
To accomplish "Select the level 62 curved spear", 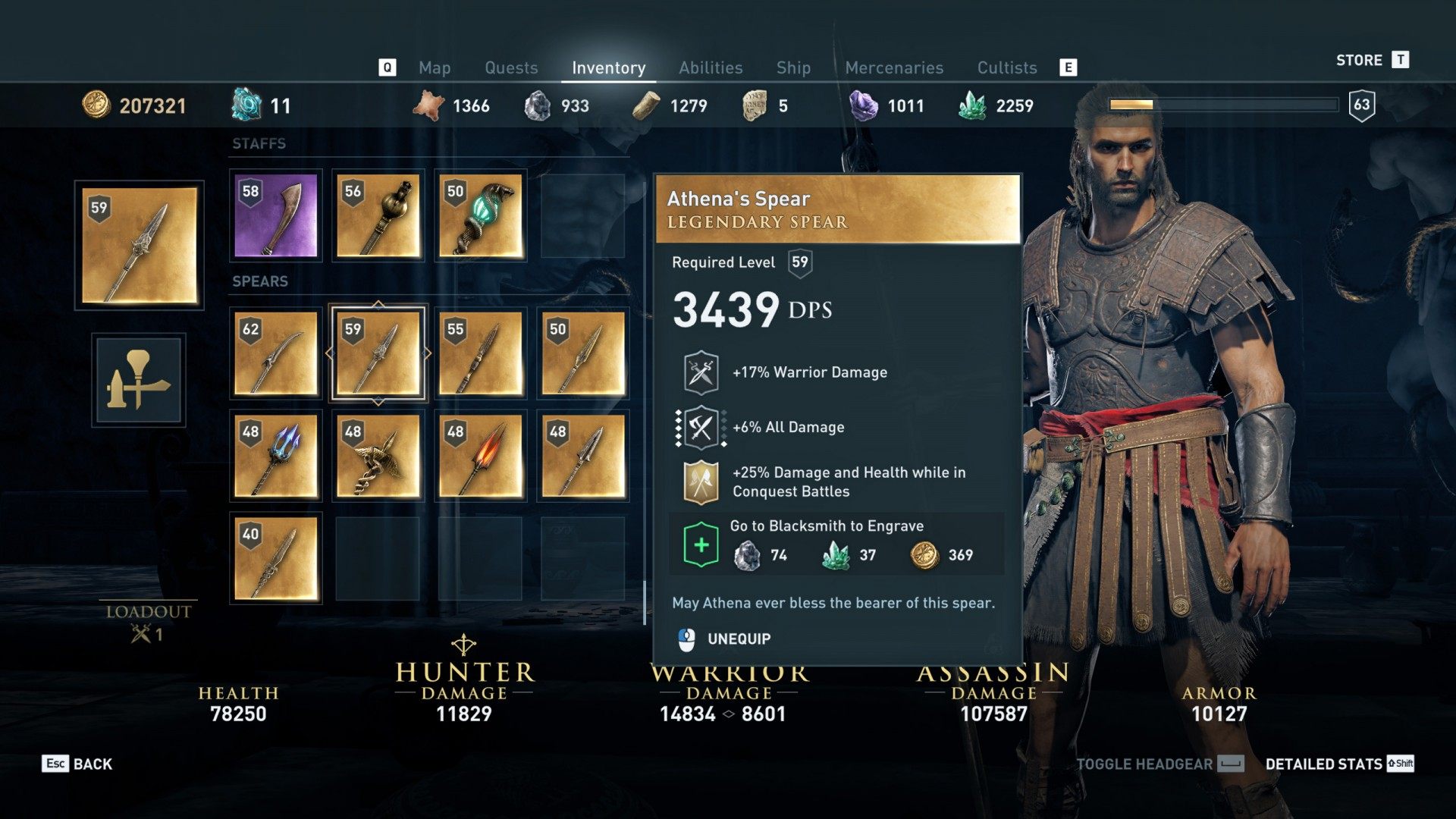I will tap(275, 353).
